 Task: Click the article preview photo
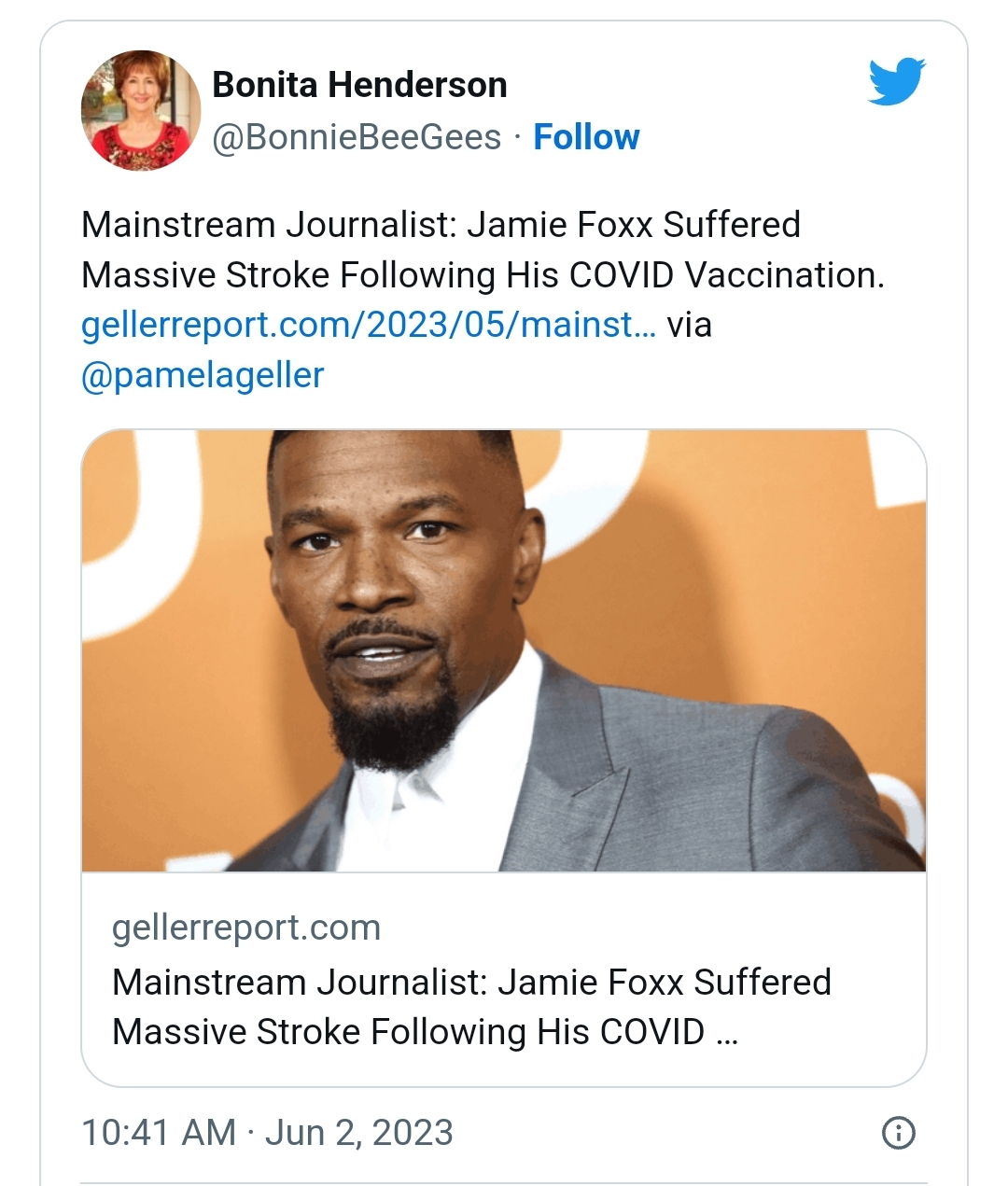click(x=504, y=650)
